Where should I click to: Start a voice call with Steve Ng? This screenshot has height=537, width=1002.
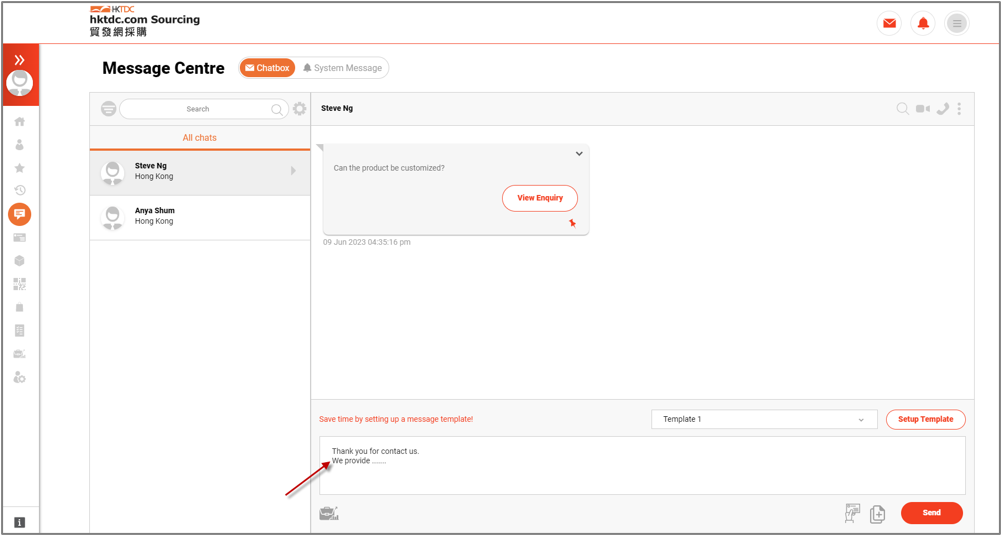coord(943,109)
